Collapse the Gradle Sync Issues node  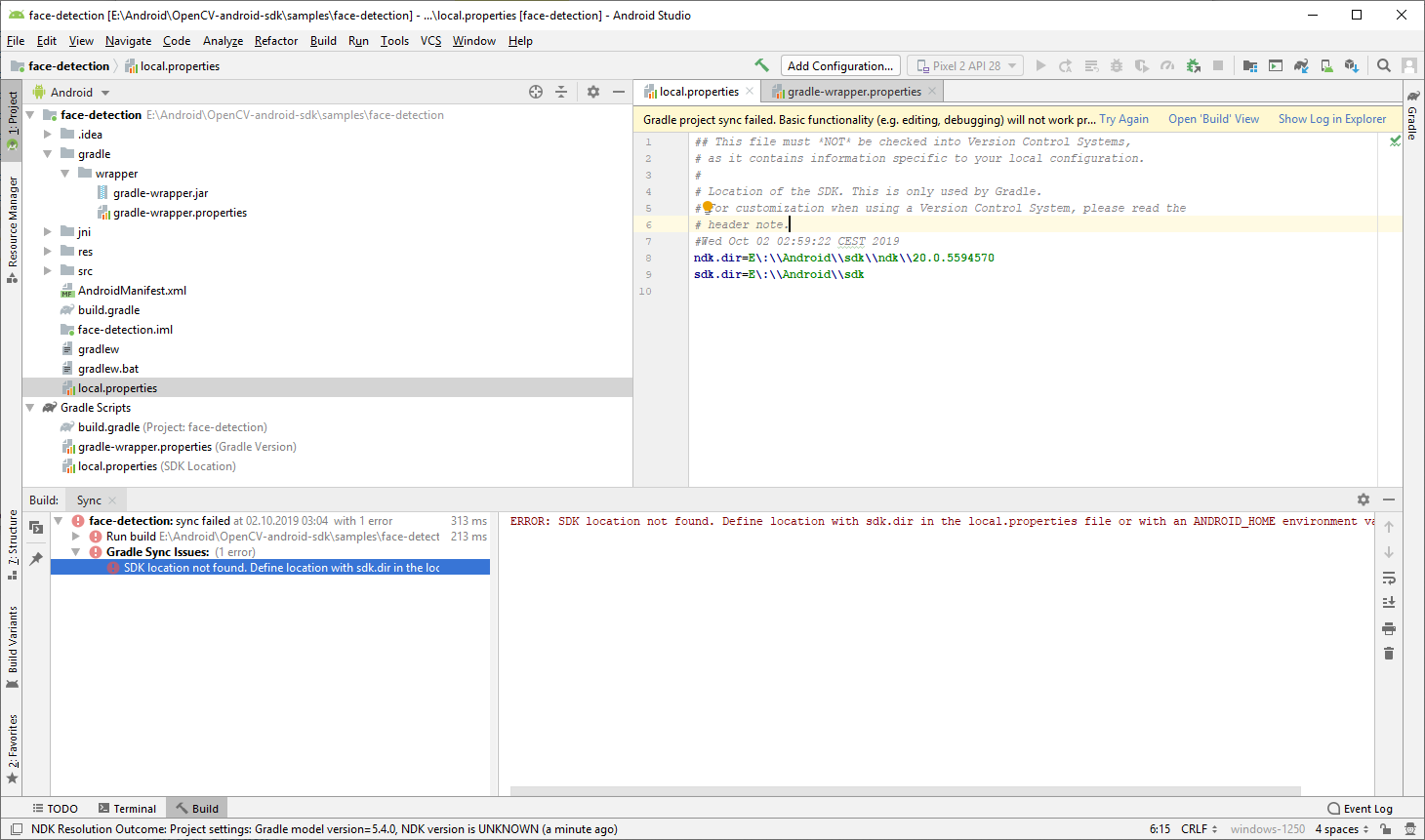click(x=76, y=552)
